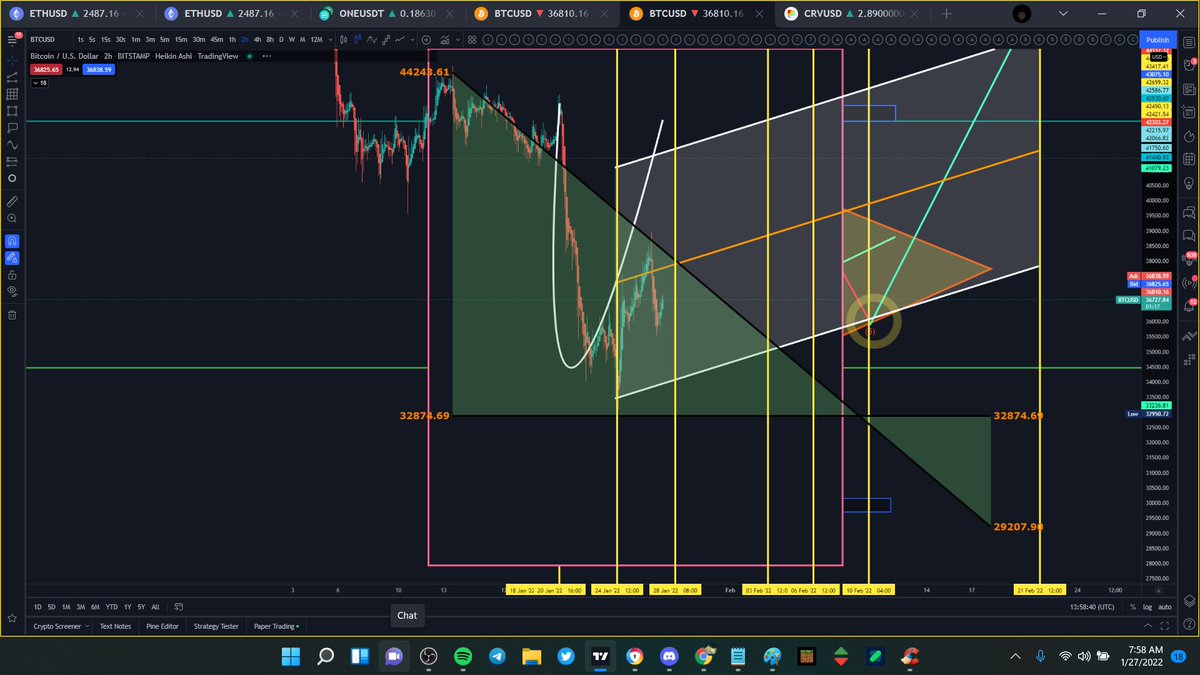Click the 13:58:40 UTC timezone label
The width and height of the screenshot is (1200, 675).
[x=1092, y=607]
